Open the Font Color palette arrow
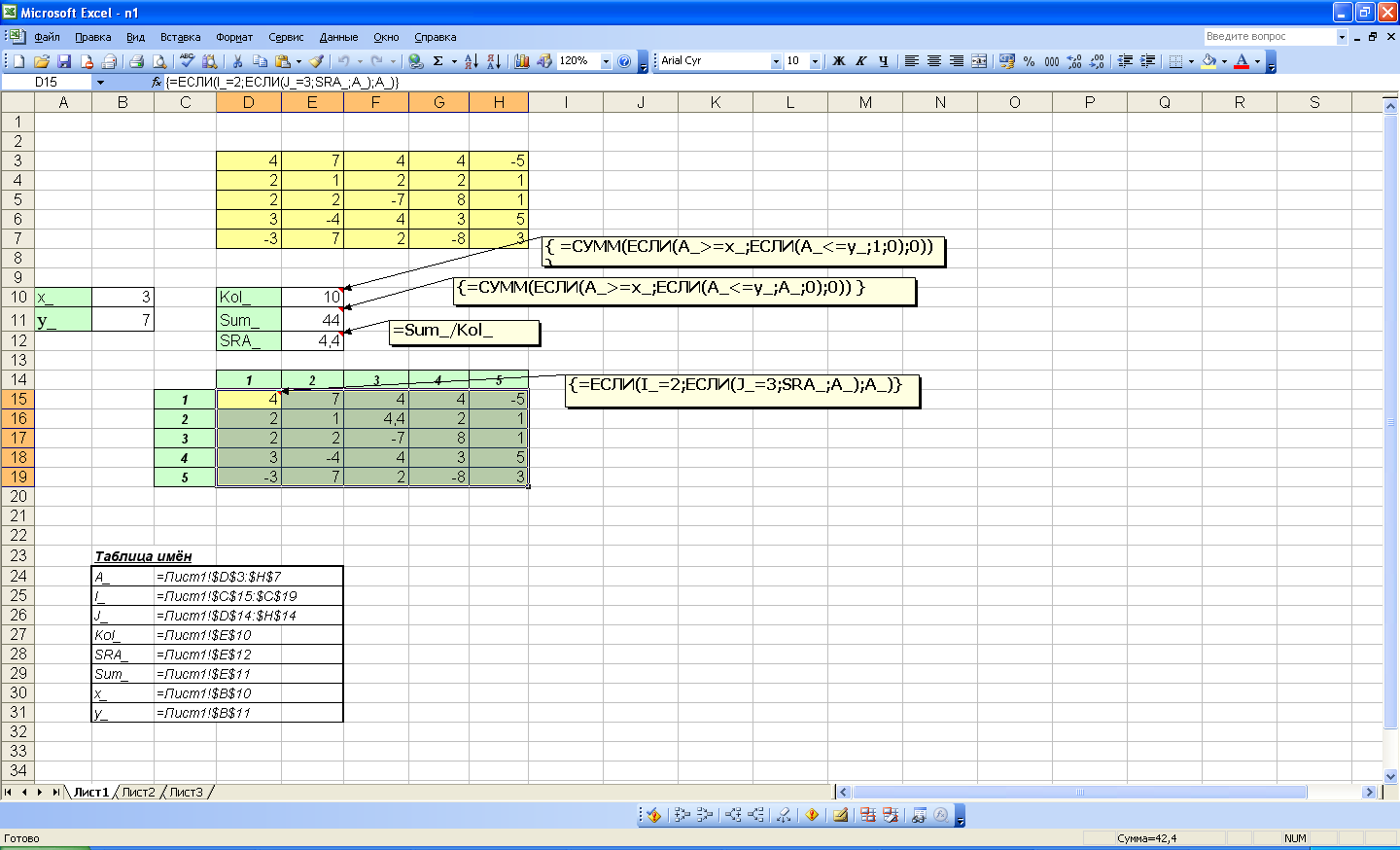 pyautogui.click(x=1257, y=61)
